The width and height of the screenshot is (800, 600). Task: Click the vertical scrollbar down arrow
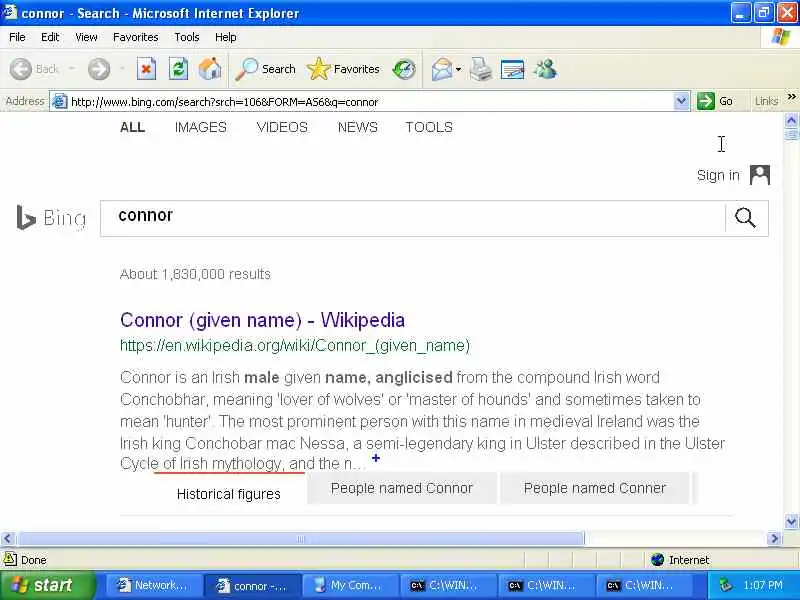tap(791, 521)
